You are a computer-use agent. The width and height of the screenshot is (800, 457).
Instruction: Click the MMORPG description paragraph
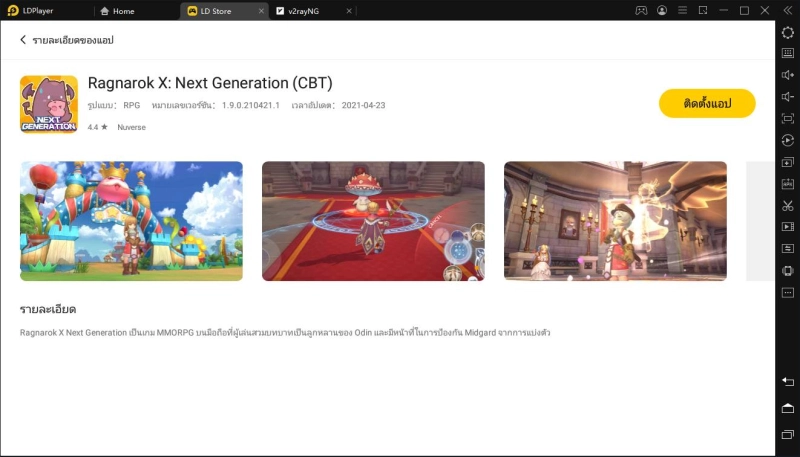tap(285, 333)
